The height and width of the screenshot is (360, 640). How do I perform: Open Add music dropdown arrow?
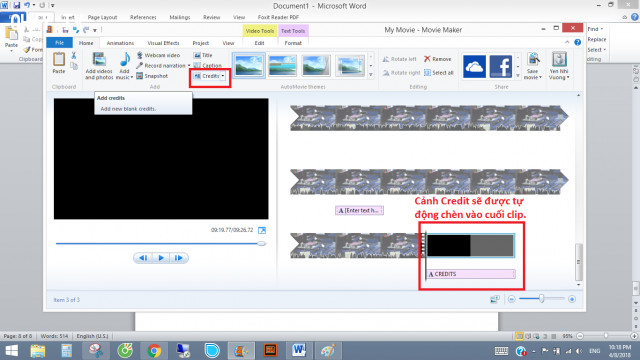(132, 78)
